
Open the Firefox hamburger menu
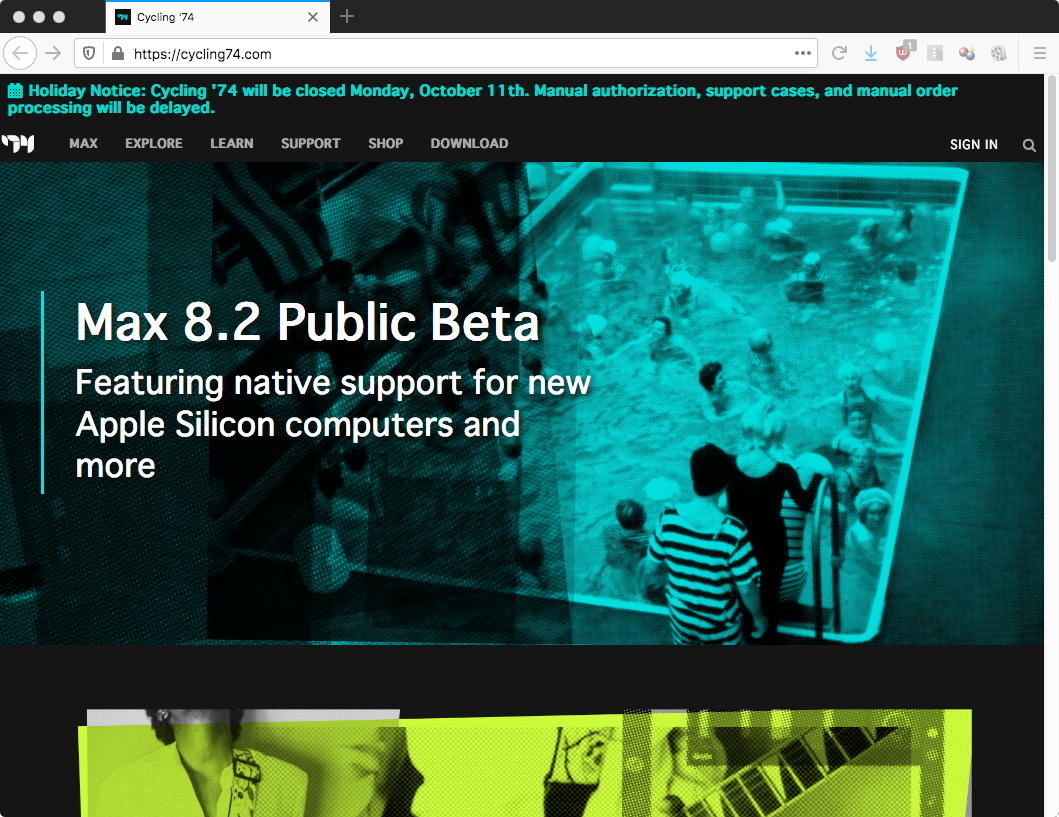(1039, 53)
